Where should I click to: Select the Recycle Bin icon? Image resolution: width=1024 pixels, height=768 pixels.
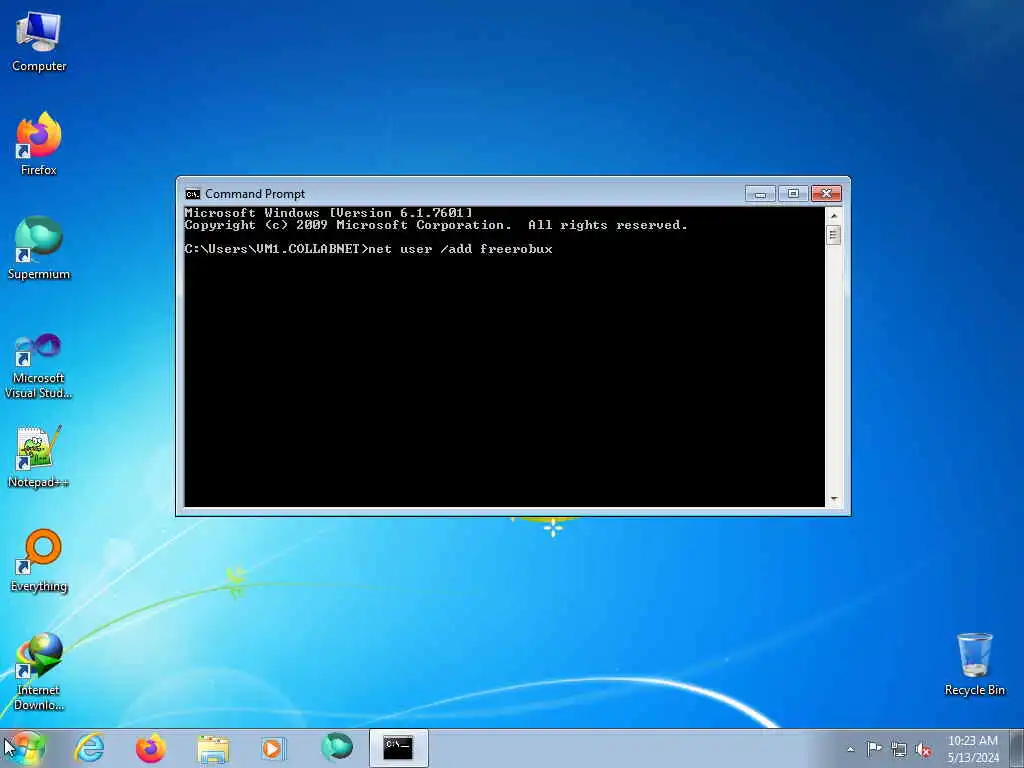click(974, 664)
